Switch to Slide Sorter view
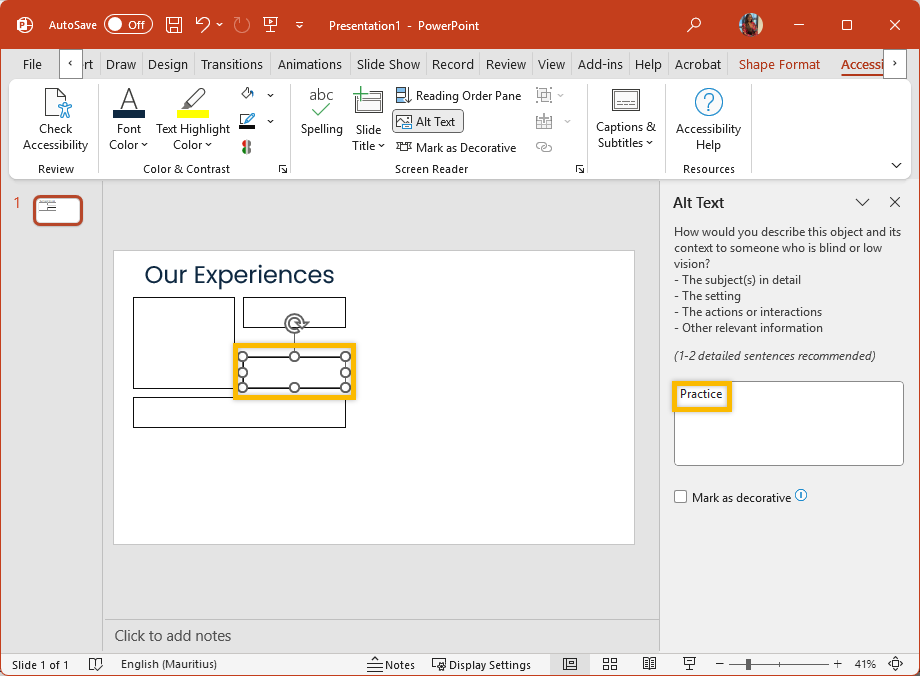This screenshot has height=676, width=920. coord(610,664)
